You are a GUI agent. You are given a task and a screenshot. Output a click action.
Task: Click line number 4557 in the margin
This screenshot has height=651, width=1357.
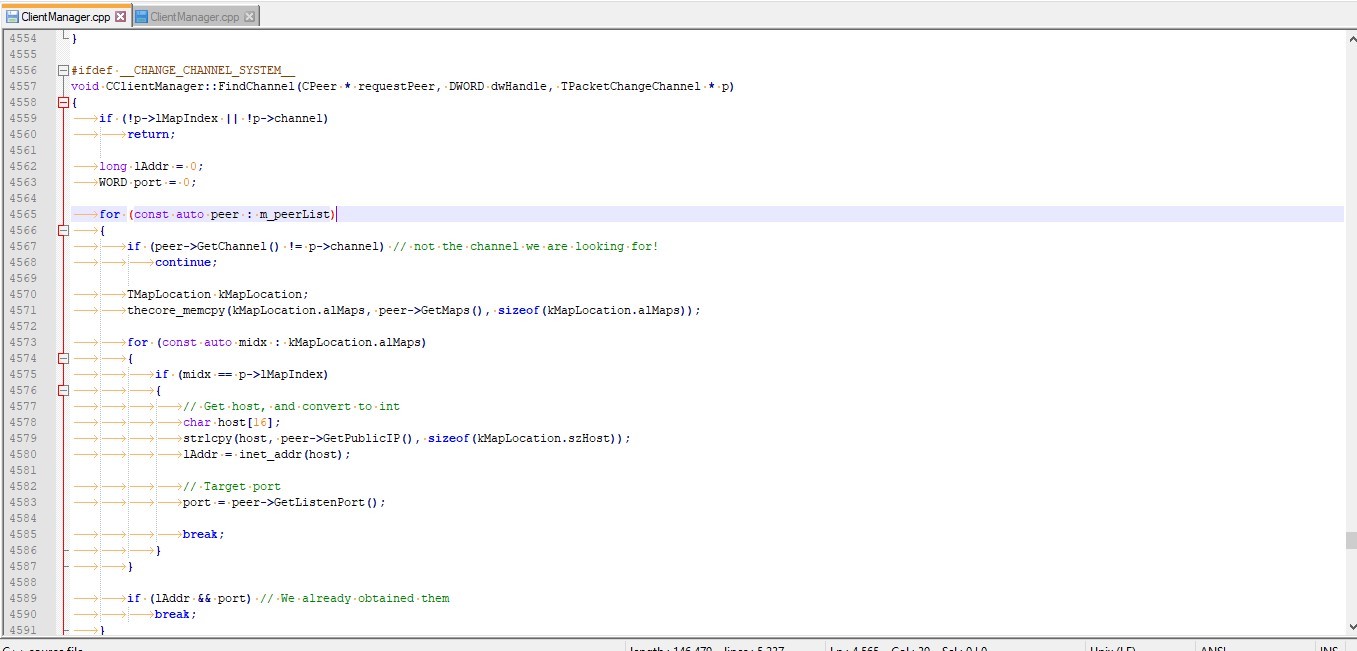[23, 86]
